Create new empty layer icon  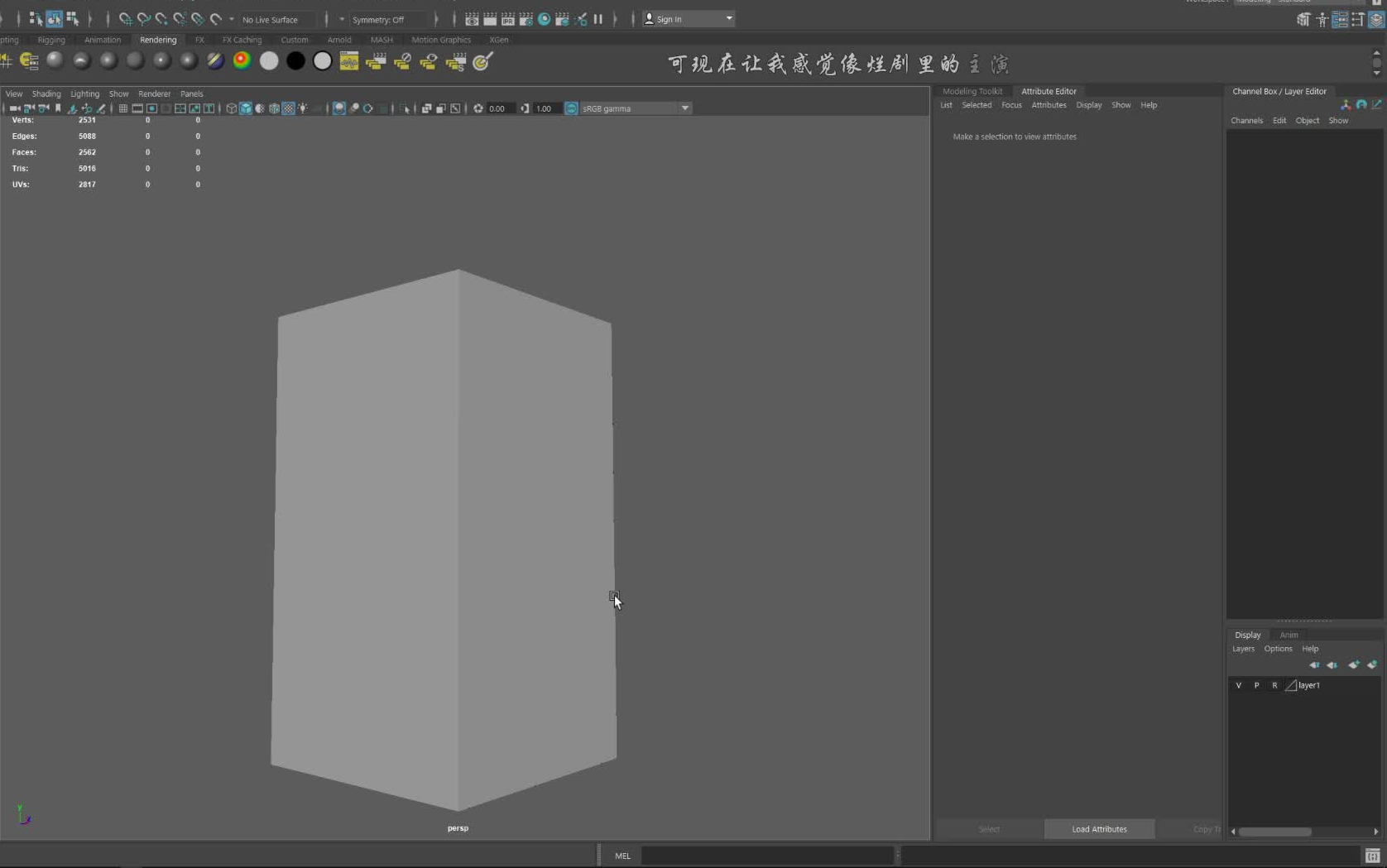coord(1354,664)
